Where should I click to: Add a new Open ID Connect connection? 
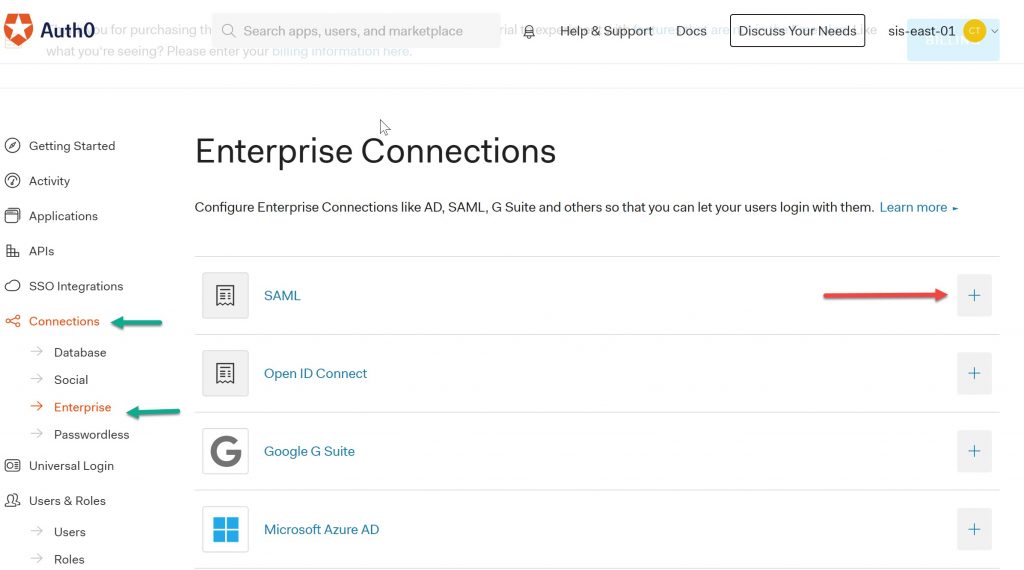[974, 373]
